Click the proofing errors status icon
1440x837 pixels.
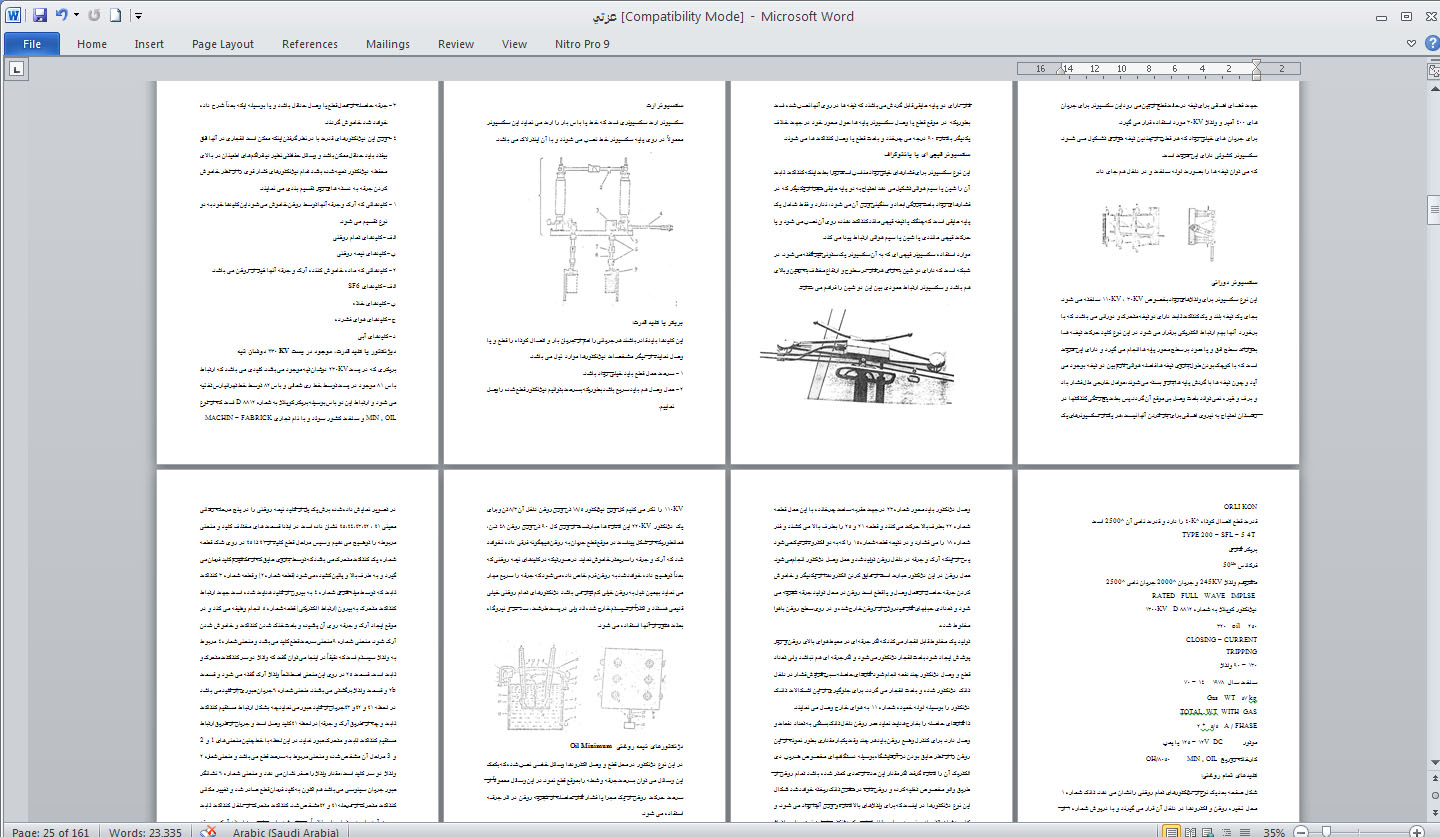point(208,832)
